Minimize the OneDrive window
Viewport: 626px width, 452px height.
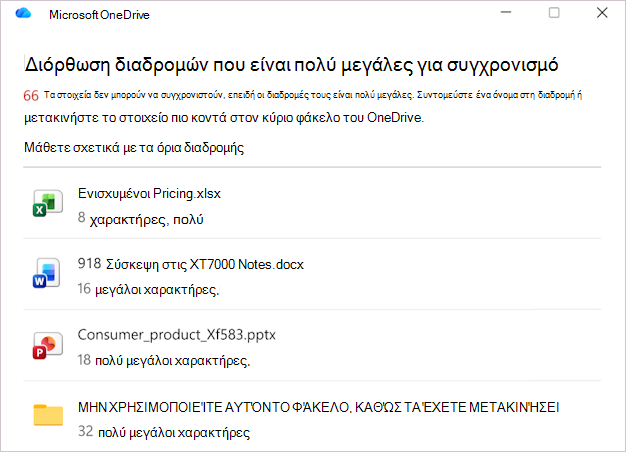[x=506, y=13]
